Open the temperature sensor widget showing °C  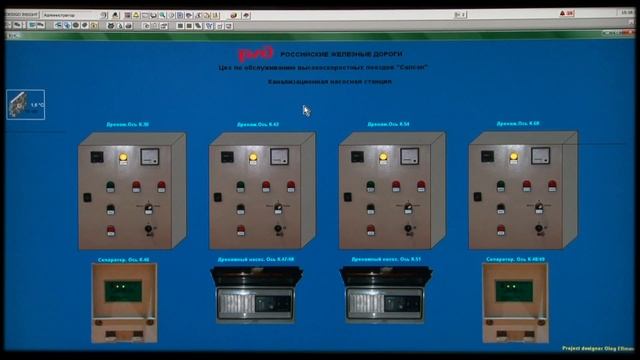25,104
